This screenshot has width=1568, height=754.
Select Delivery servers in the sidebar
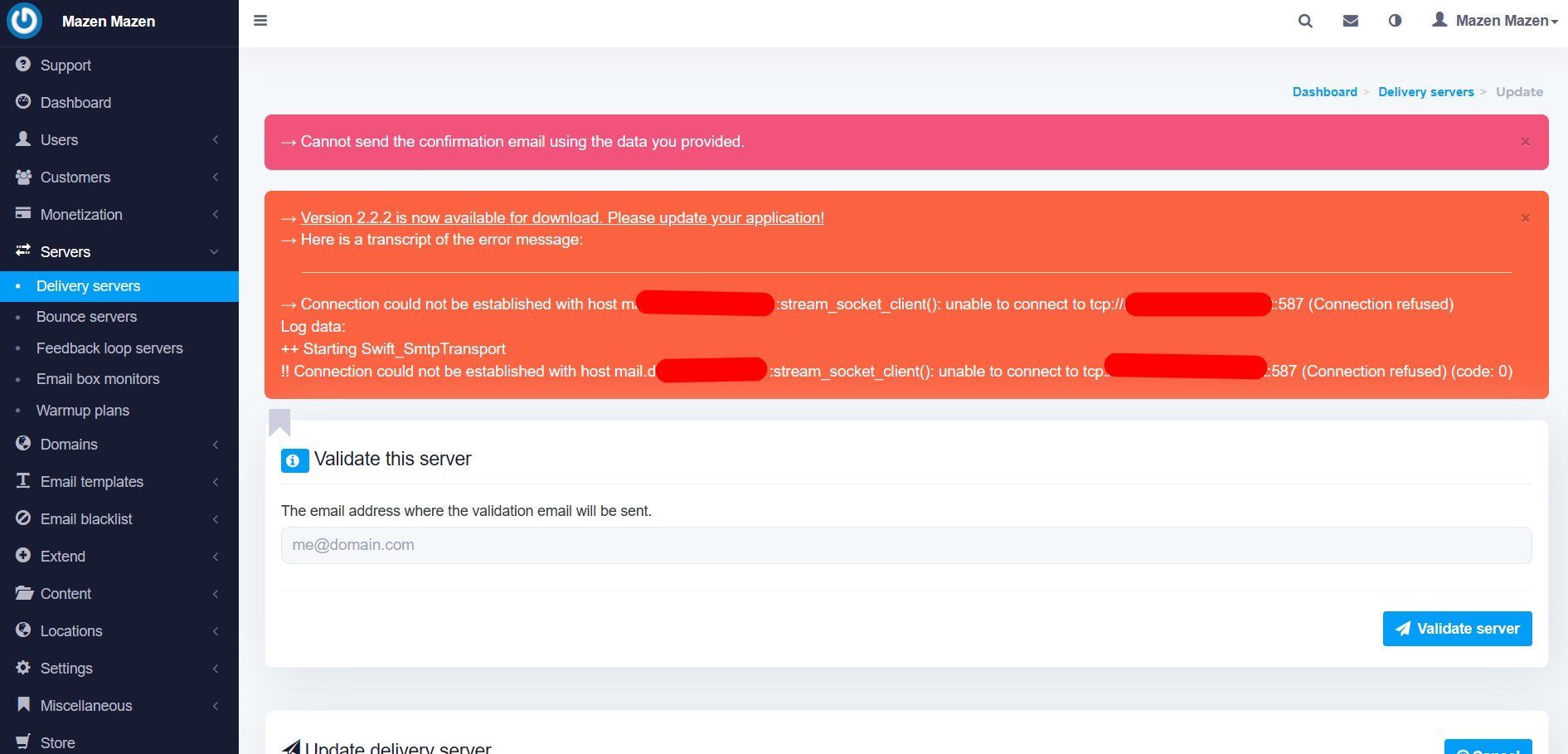coord(119,286)
